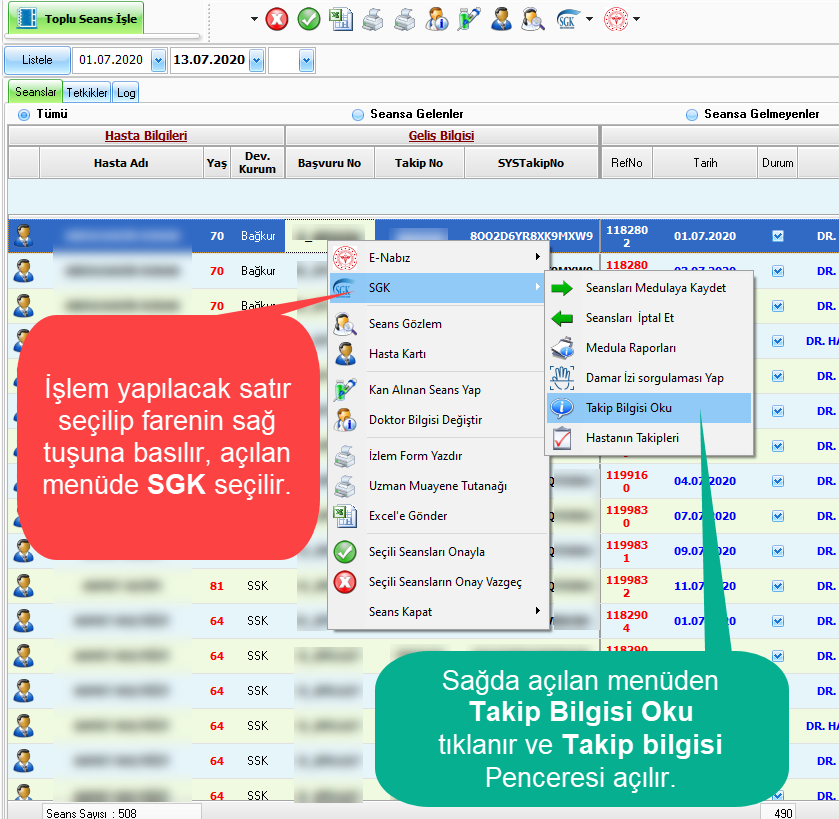Click the Hasta Adı column header

(x=121, y=163)
